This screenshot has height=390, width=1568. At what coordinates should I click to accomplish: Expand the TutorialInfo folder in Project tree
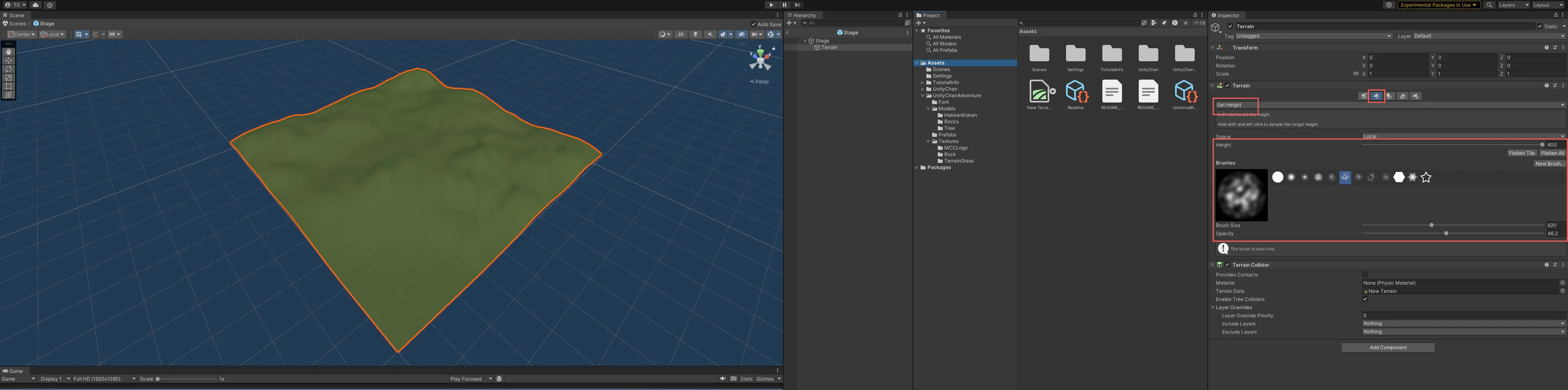pos(923,83)
